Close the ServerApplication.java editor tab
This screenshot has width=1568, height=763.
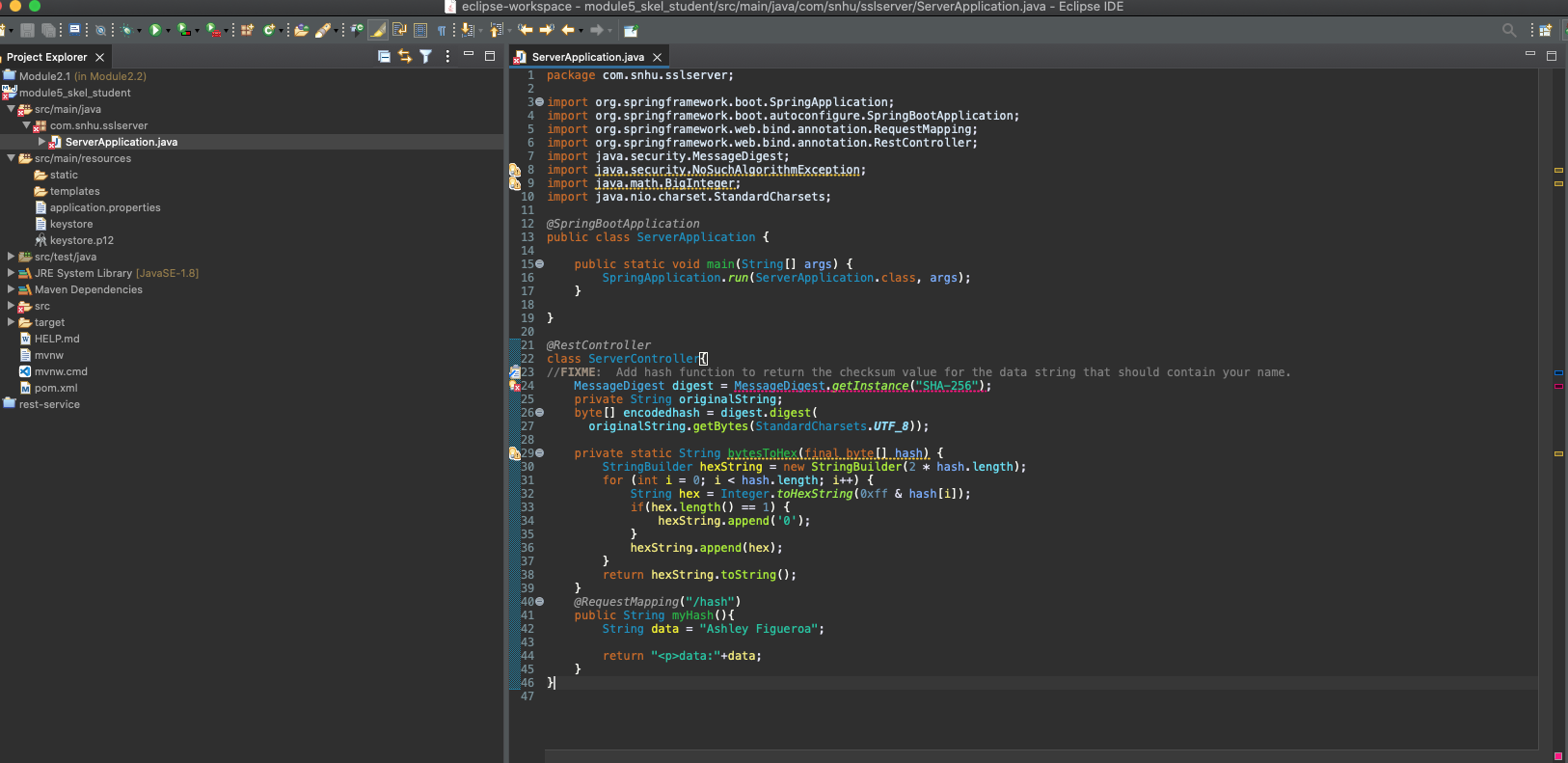(658, 57)
